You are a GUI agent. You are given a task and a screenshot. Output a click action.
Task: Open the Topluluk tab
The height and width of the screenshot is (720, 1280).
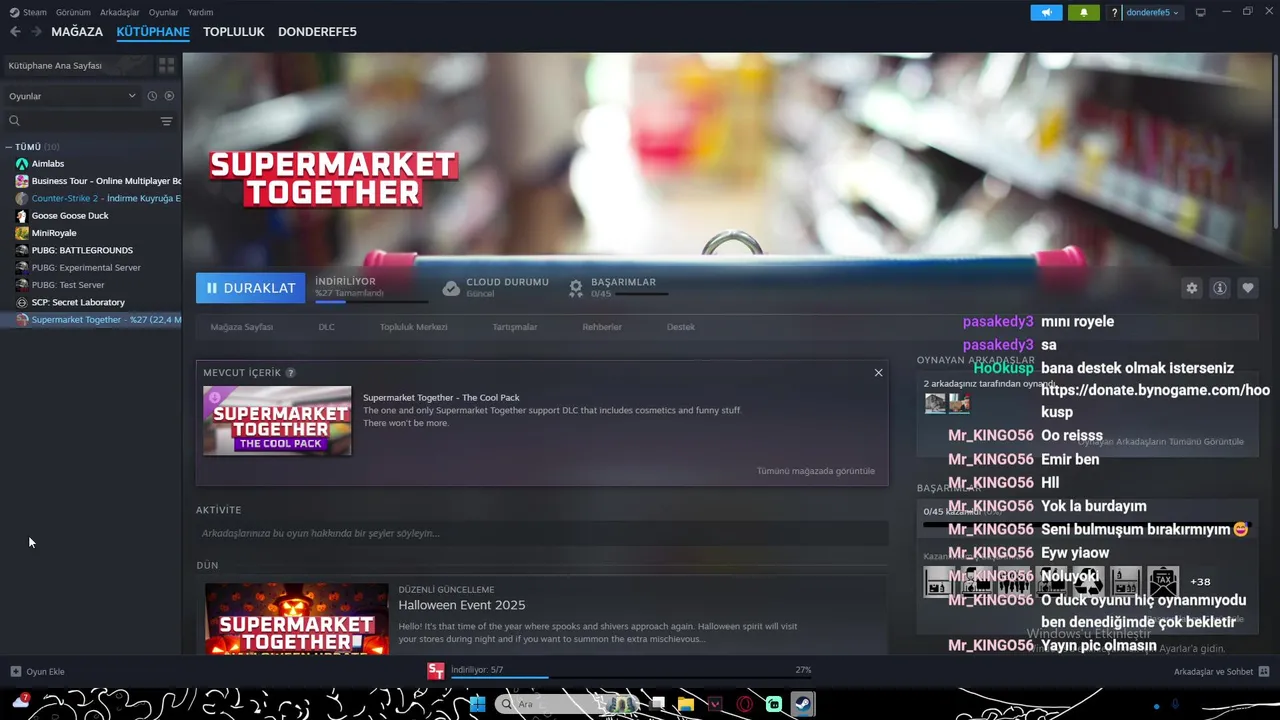coord(233,32)
